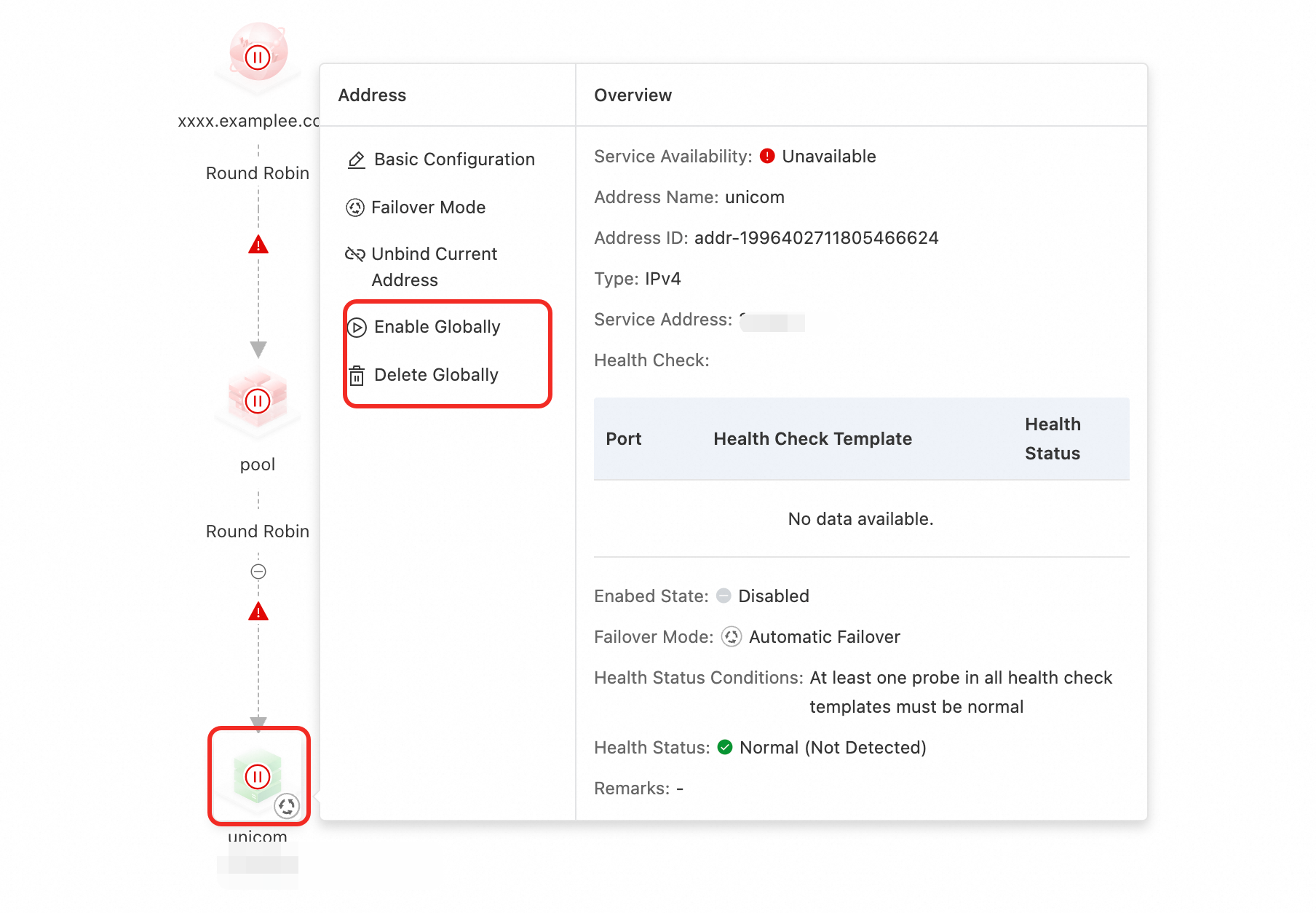
Task: Click the Health Status Conditions description text
Action: pyautogui.click(x=961, y=692)
